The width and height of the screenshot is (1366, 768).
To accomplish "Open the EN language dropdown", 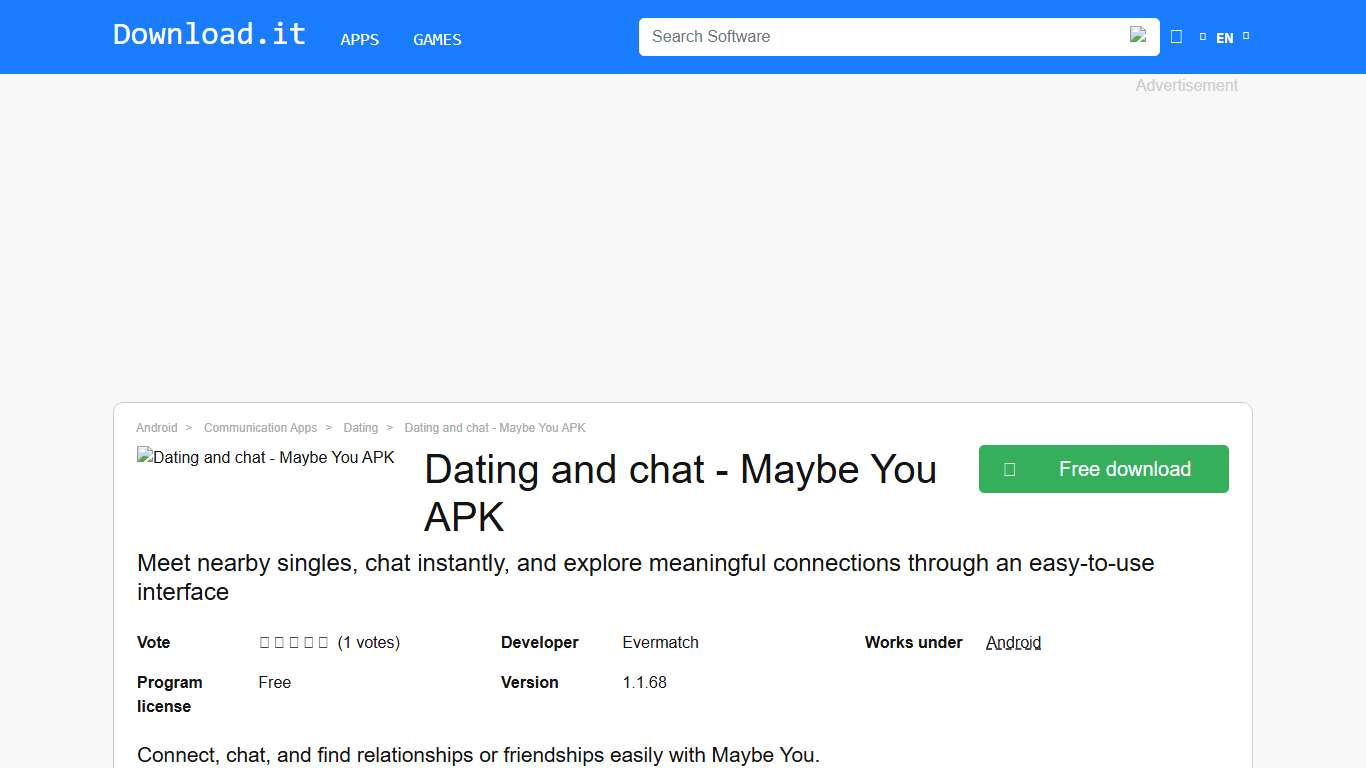I will point(1224,38).
